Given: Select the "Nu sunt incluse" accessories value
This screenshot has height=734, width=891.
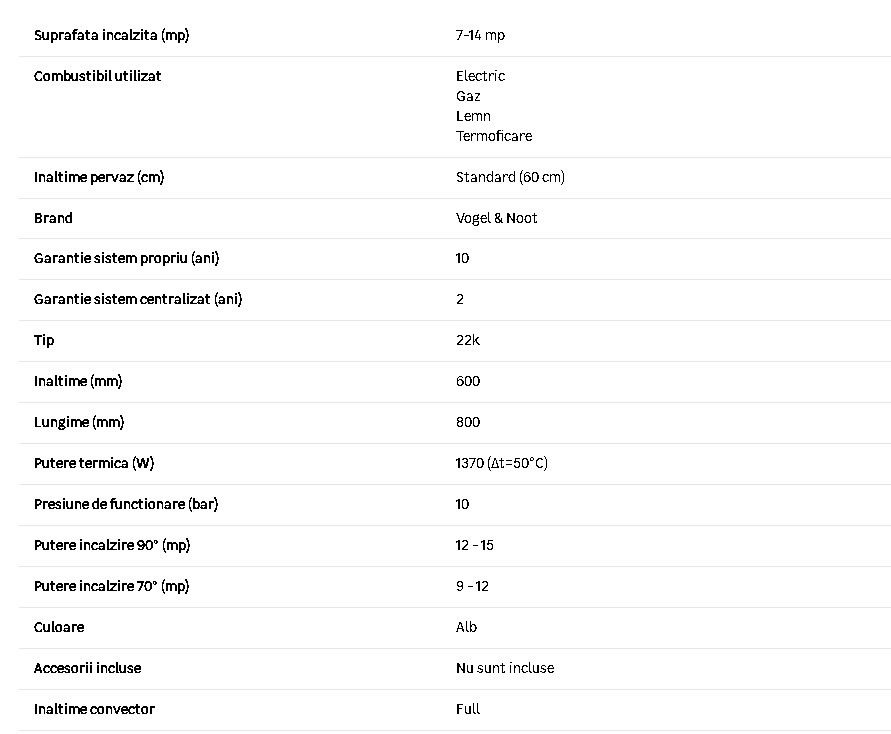Looking at the screenshot, I should click(x=504, y=668).
